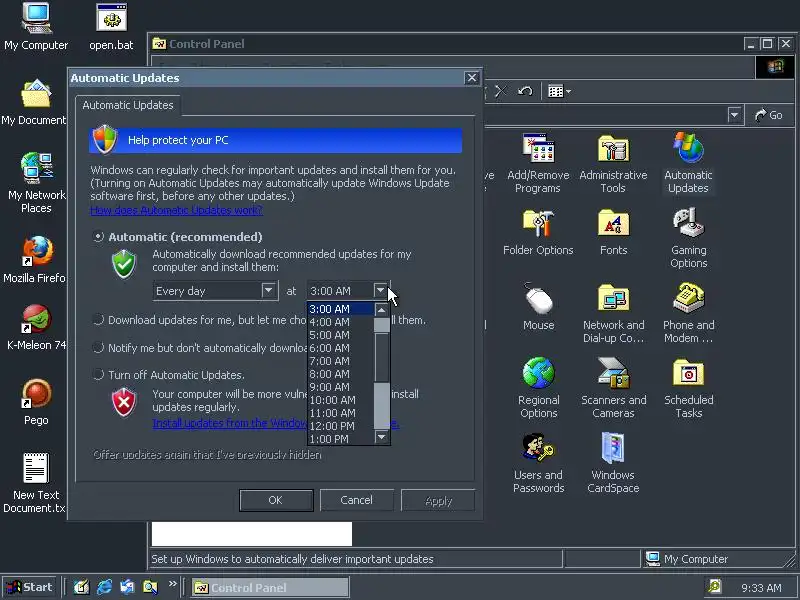Select the Automatic Updates Control Panel icon
Image resolution: width=800 pixels, height=600 pixels.
pos(688,162)
